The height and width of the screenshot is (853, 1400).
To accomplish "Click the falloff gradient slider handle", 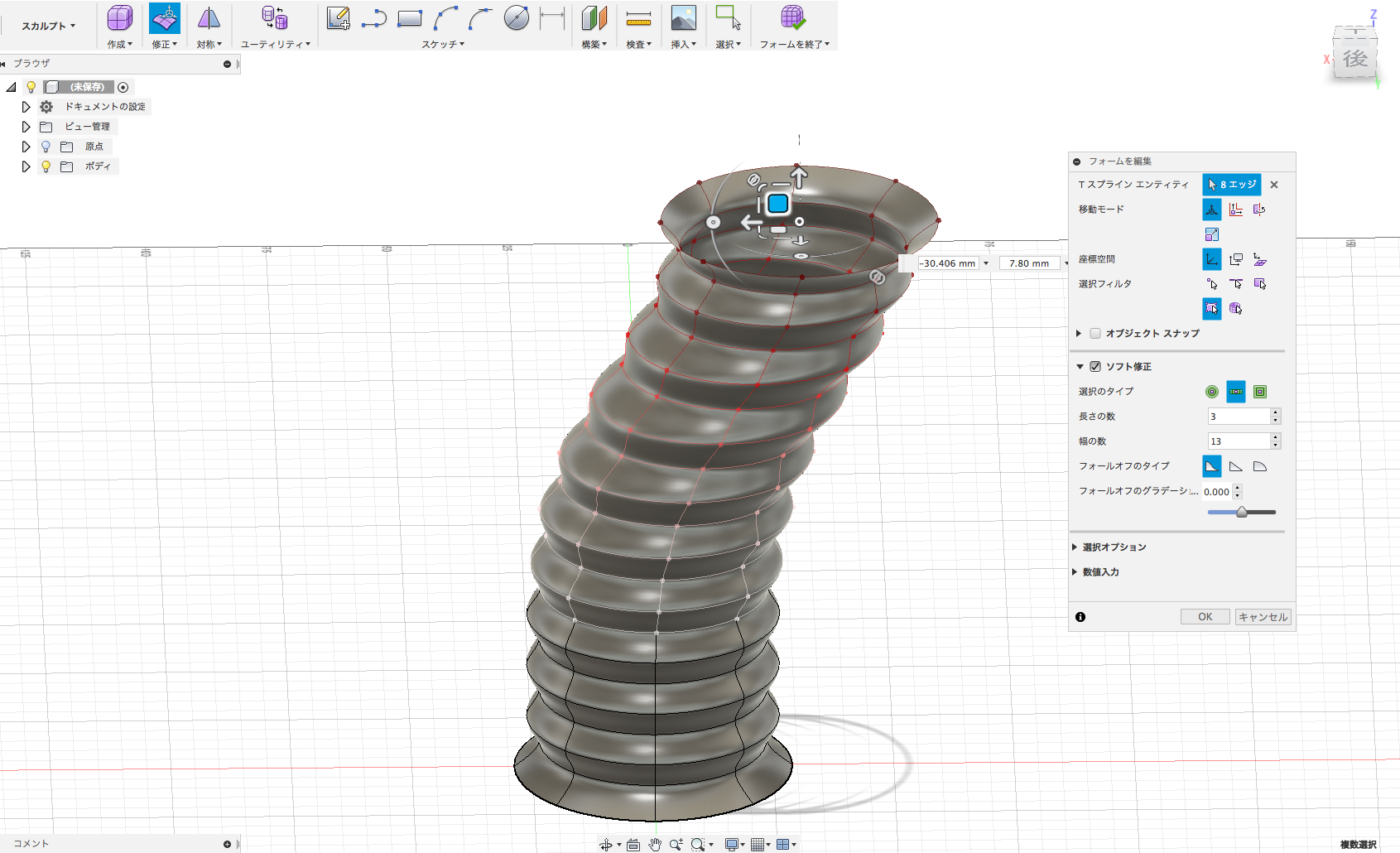I will (x=1242, y=513).
